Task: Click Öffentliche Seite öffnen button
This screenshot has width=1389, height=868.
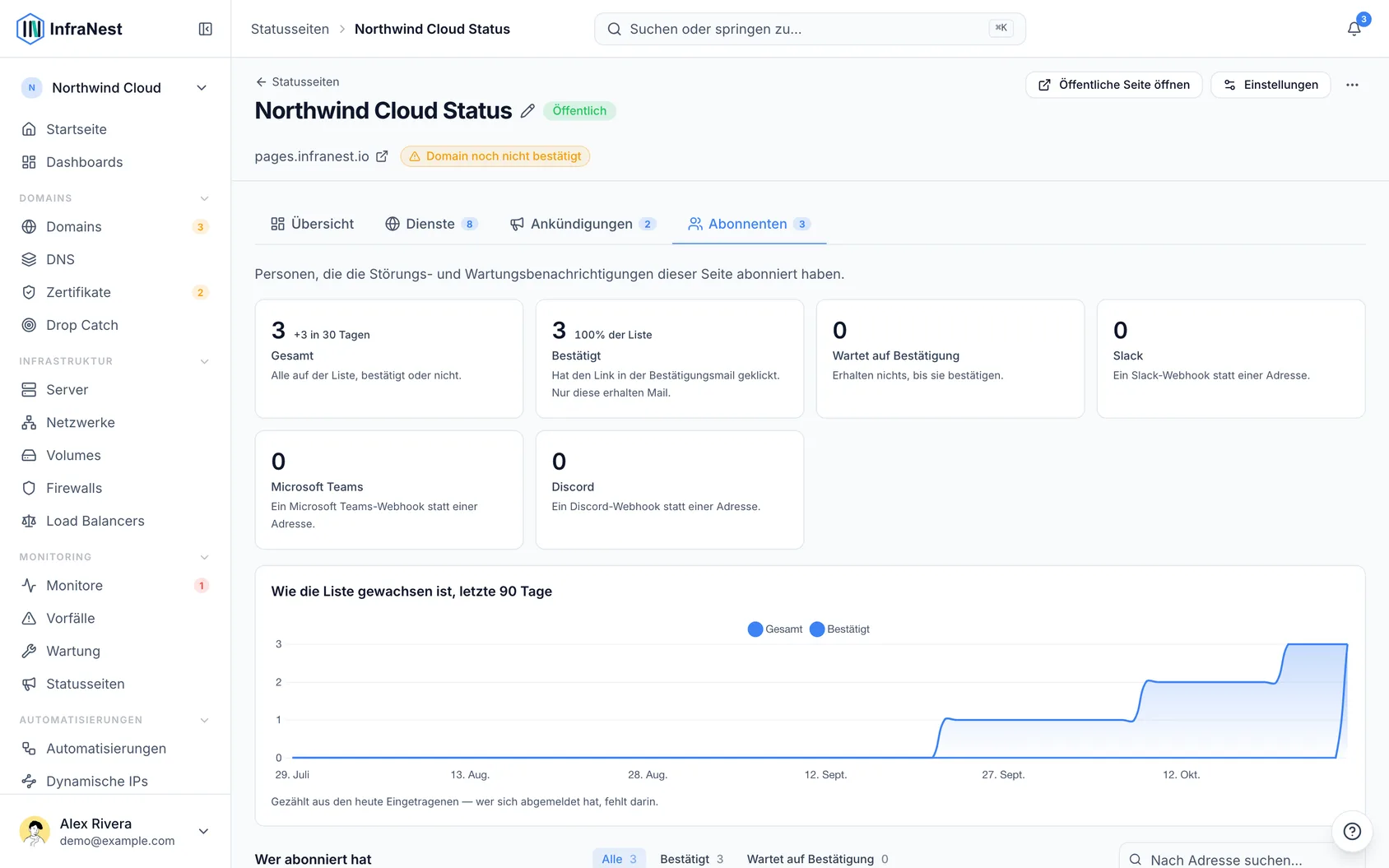Action: pyautogui.click(x=1114, y=85)
